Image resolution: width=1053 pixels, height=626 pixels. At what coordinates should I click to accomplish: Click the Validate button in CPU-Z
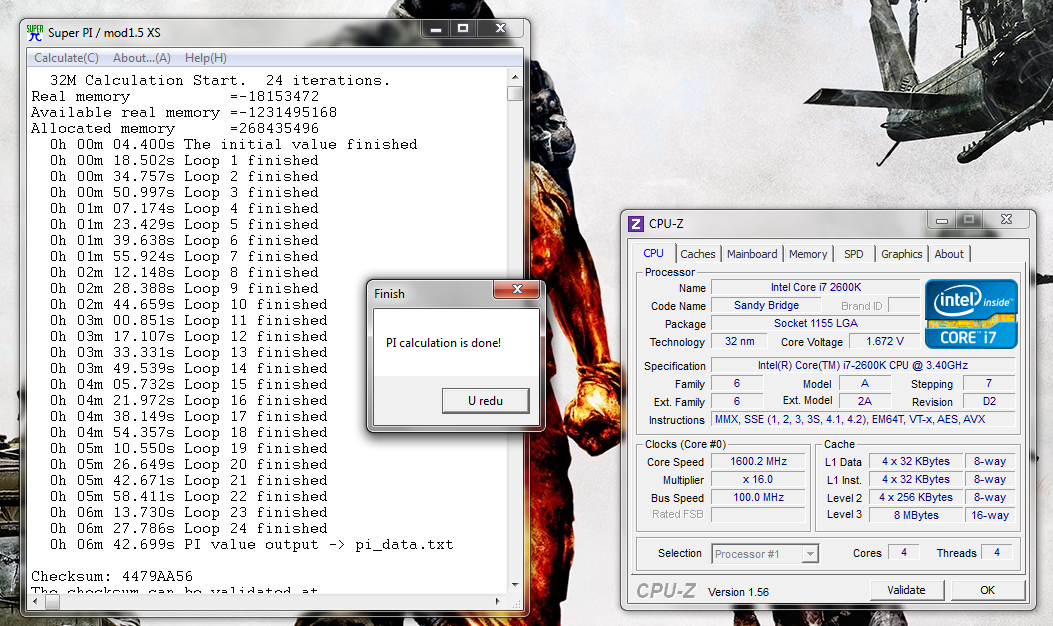click(x=907, y=590)
